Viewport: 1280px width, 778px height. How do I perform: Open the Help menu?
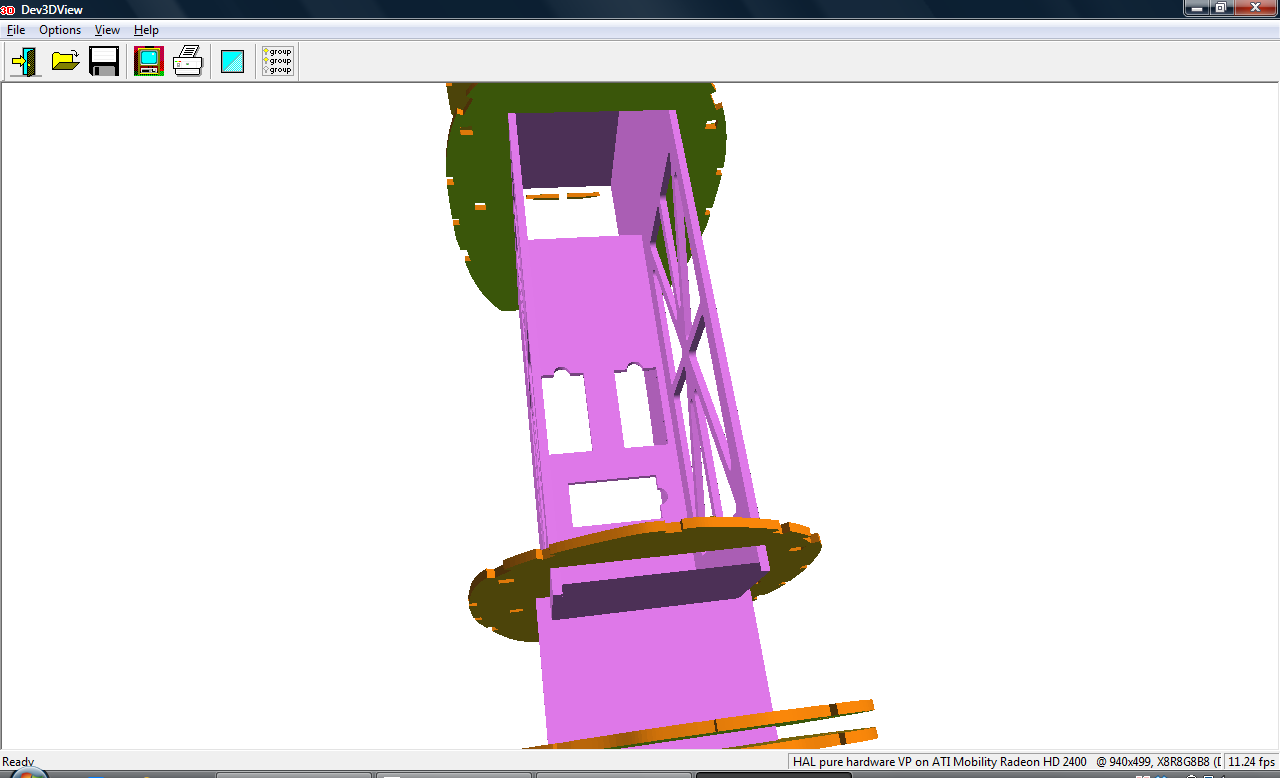146,30
